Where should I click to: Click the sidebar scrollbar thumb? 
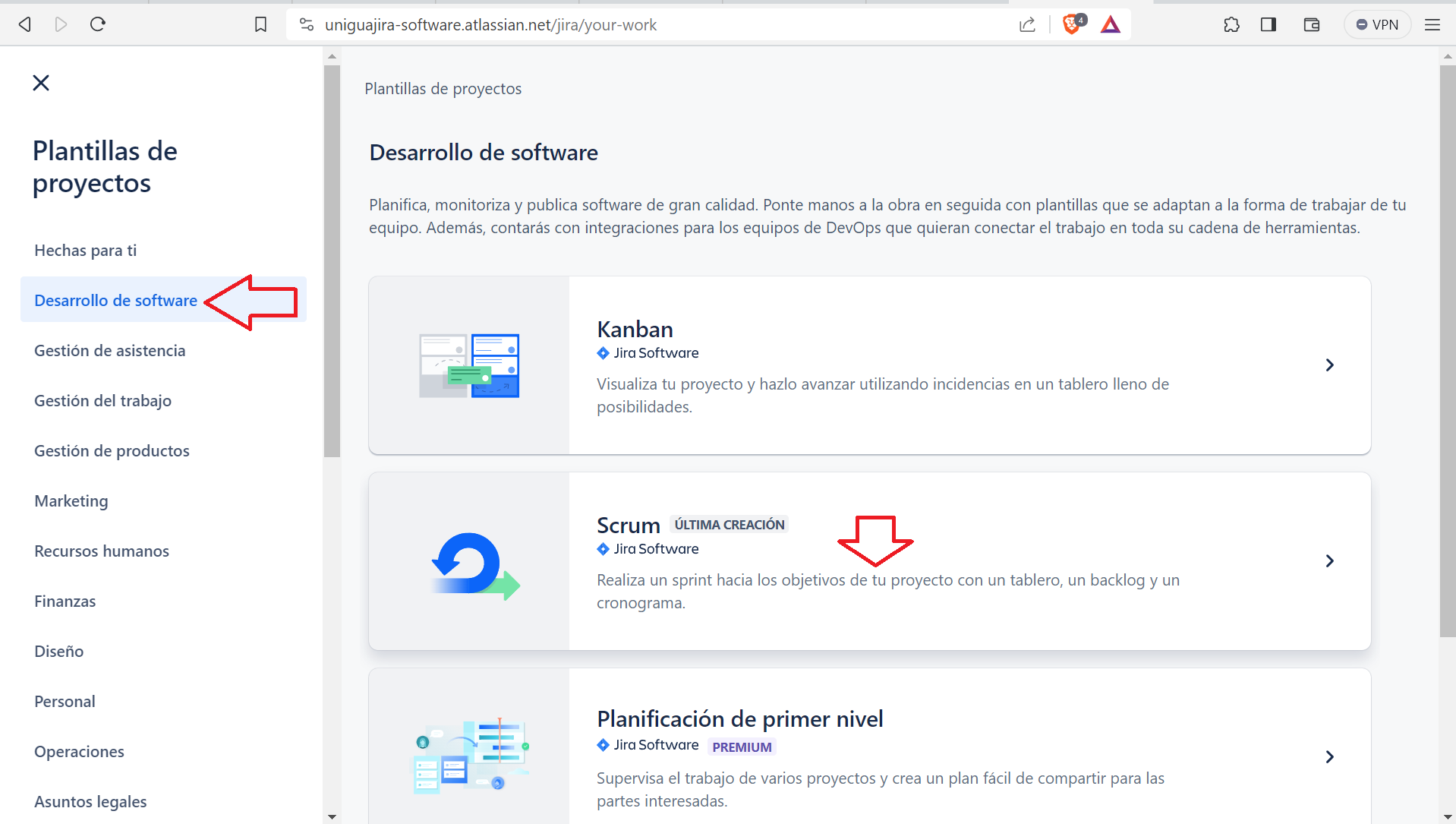coord(332,261)
